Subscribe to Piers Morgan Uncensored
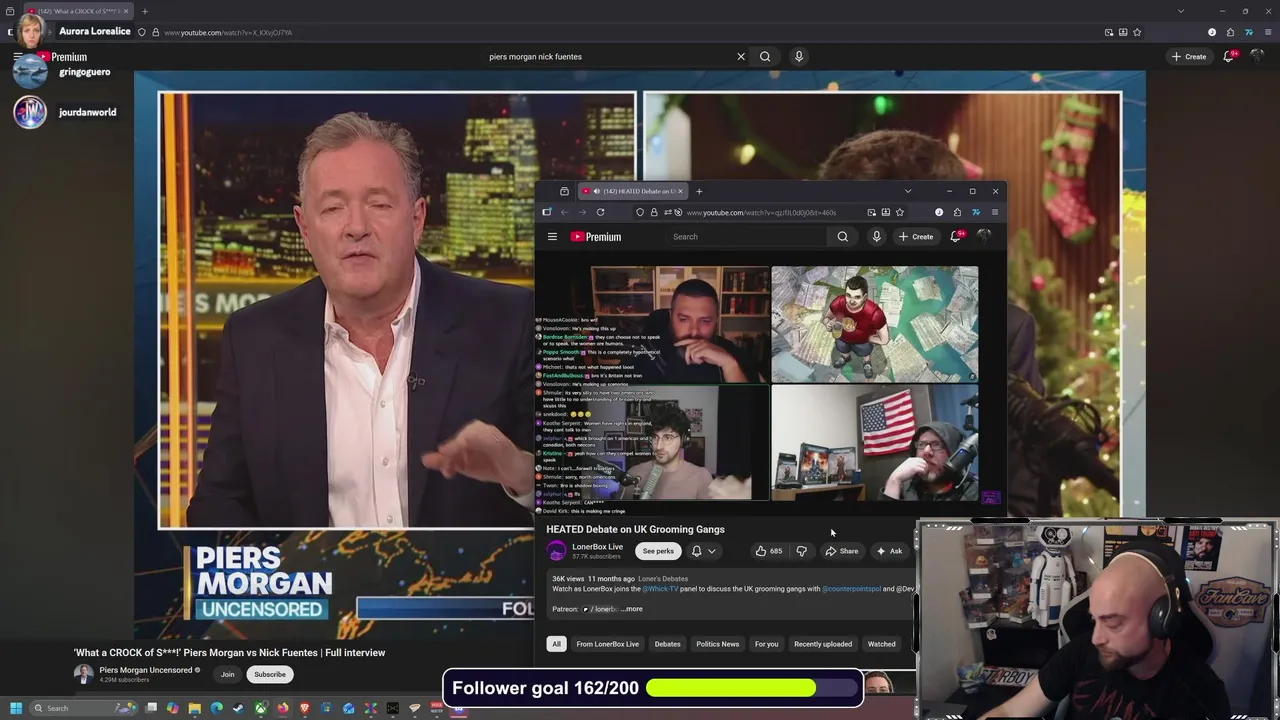This screenshot has height=720, width=1280. [x=270, y=675]
